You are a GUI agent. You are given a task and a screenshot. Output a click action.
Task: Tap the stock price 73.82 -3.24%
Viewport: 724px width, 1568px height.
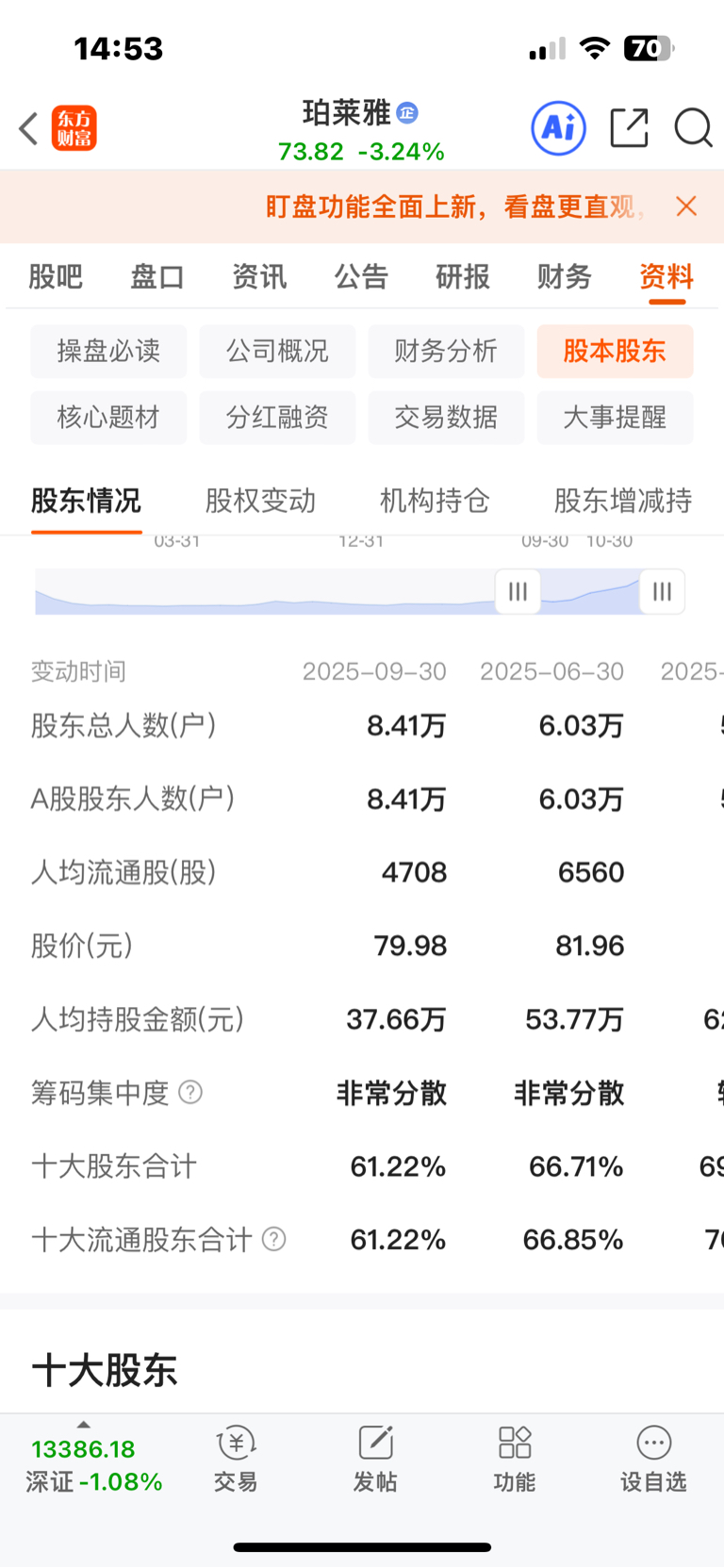pos(361,152)
